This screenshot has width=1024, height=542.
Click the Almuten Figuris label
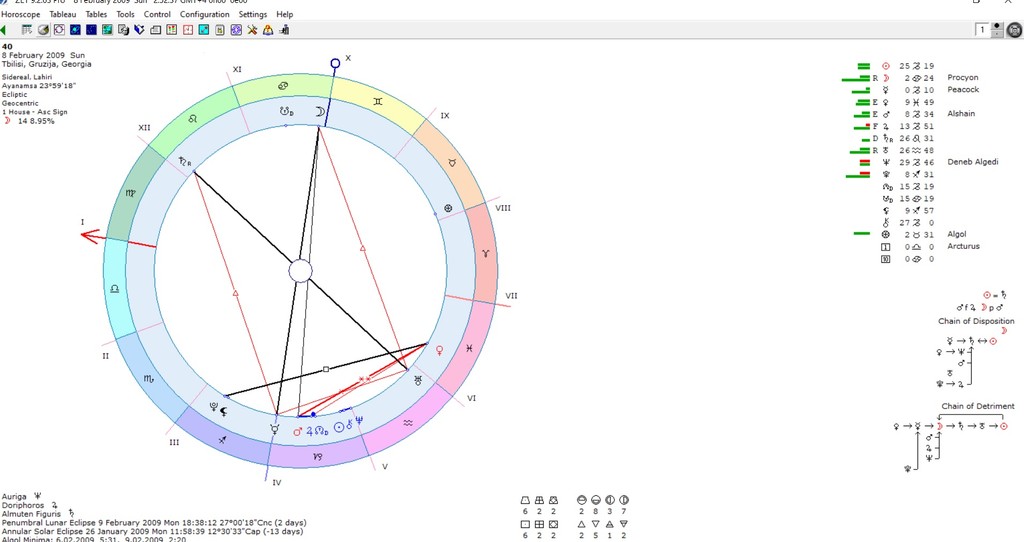coord(31,514)
